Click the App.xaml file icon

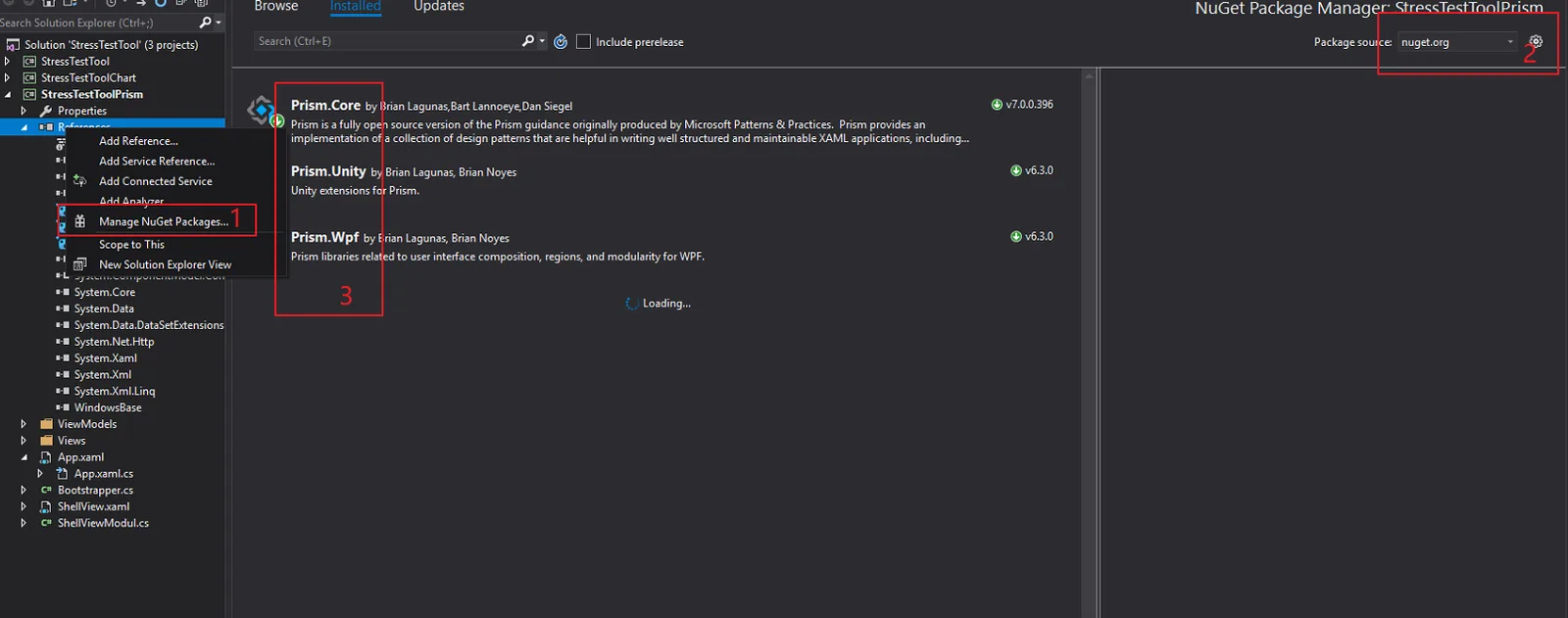point(46,457)
